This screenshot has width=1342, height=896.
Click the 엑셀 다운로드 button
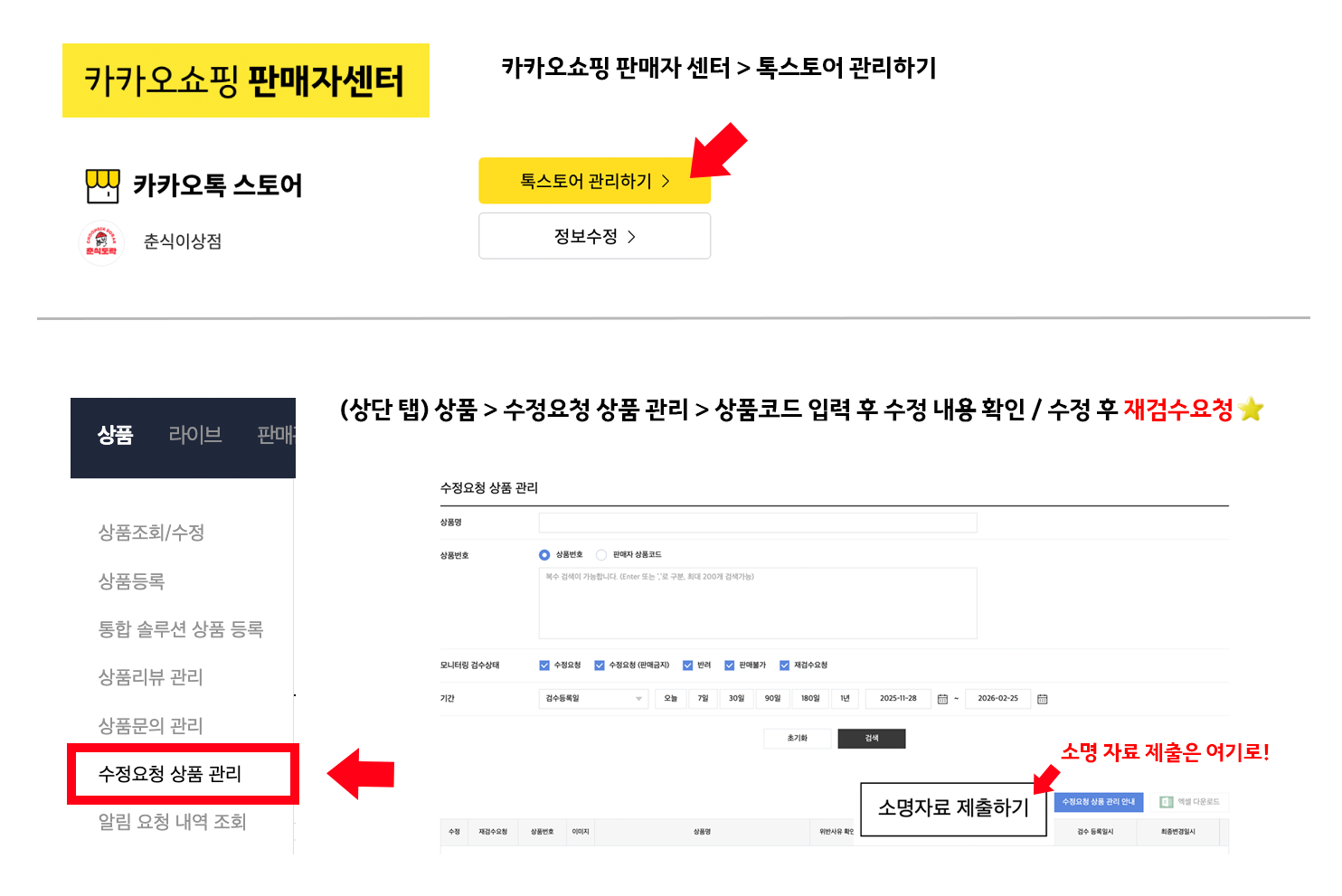[x=1190, y=802]
